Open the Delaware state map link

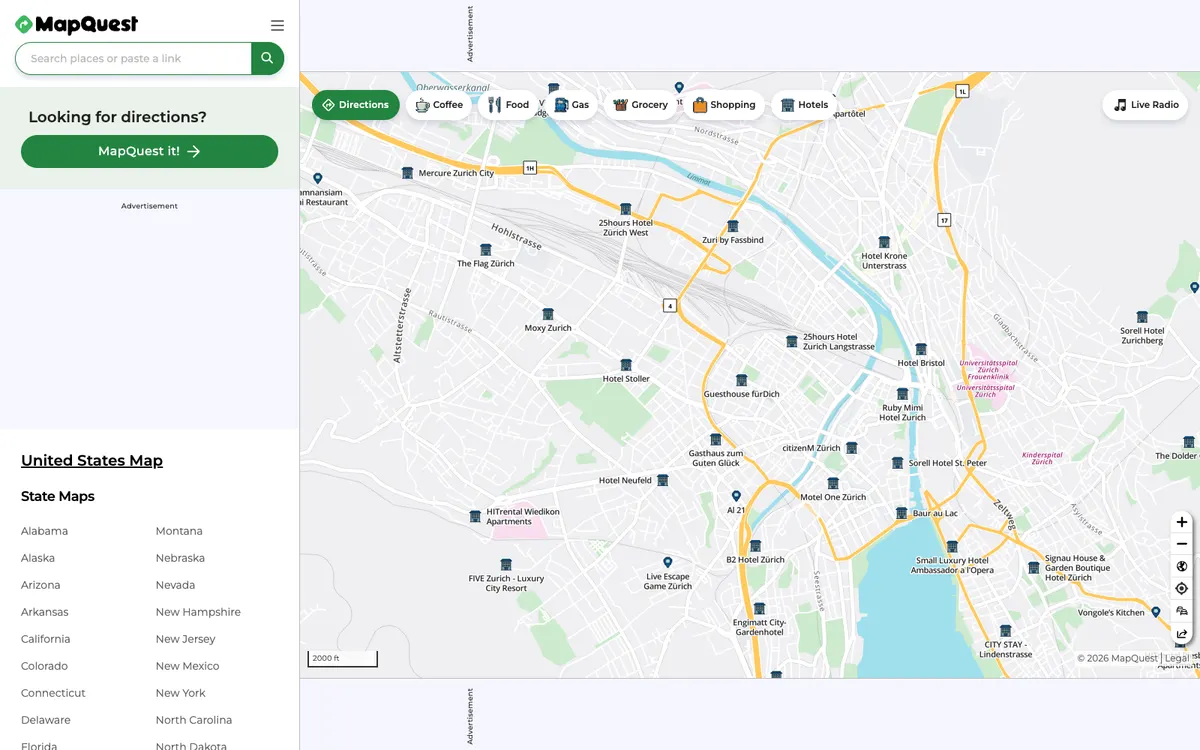(46, 720)
